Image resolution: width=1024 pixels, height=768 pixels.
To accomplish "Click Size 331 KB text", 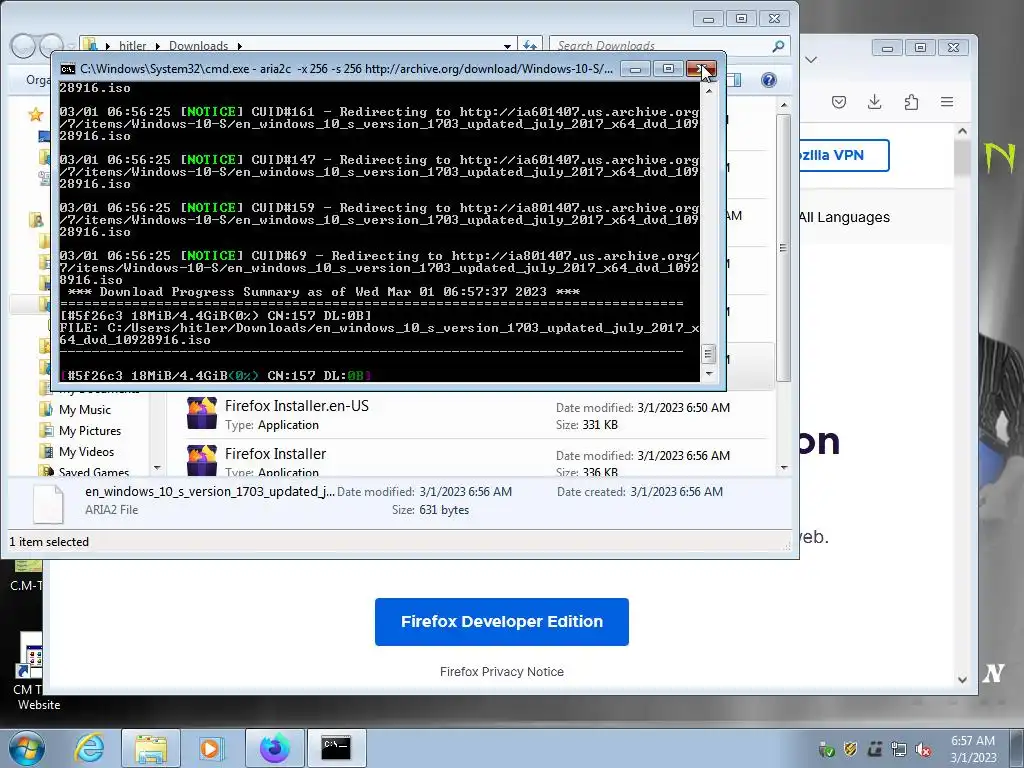I will pyautogui.click(x=586, y=424).
